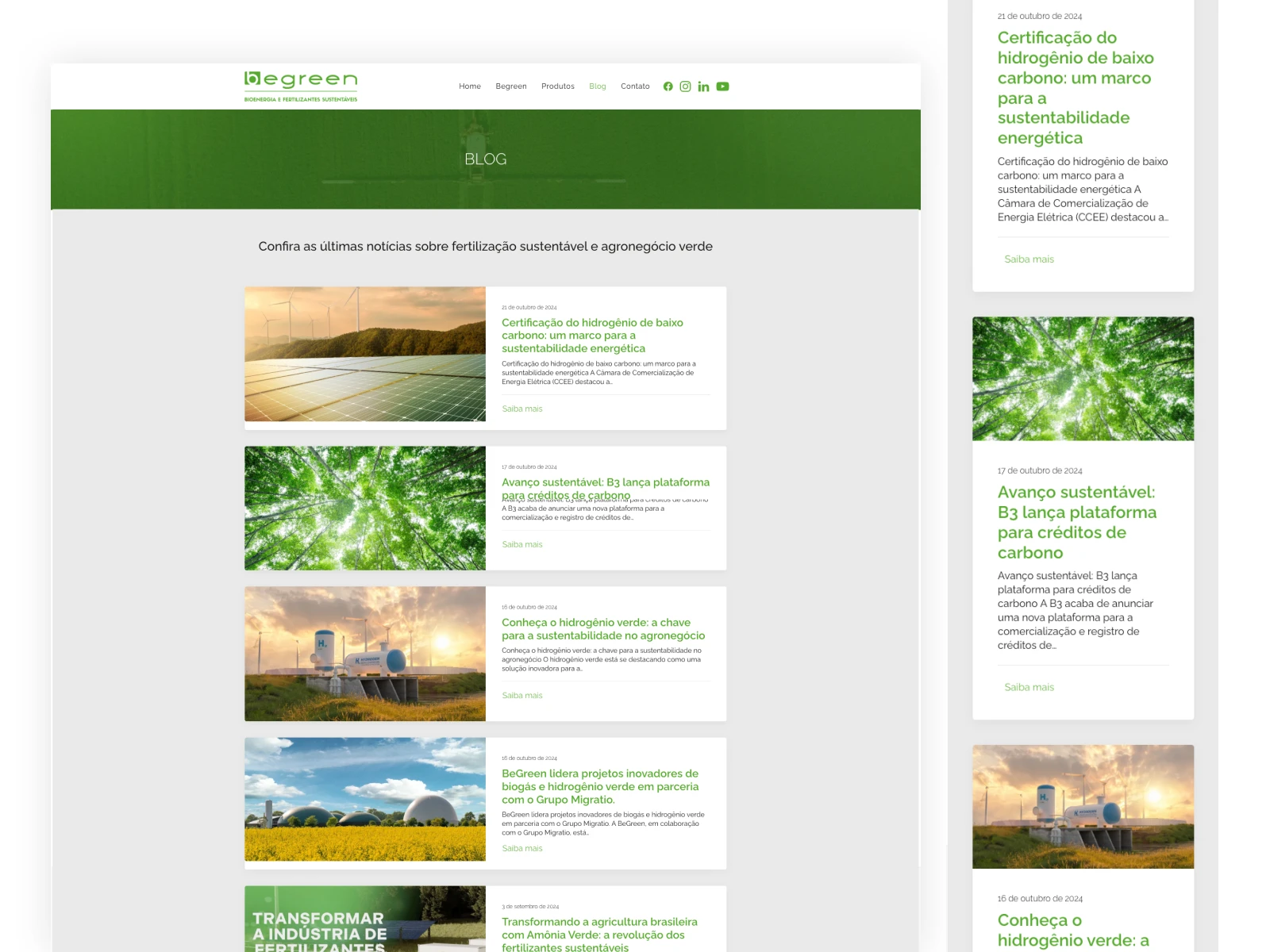Select the Blog menu item
This screenshot has height=952, width=1270.
click(598, 86)
